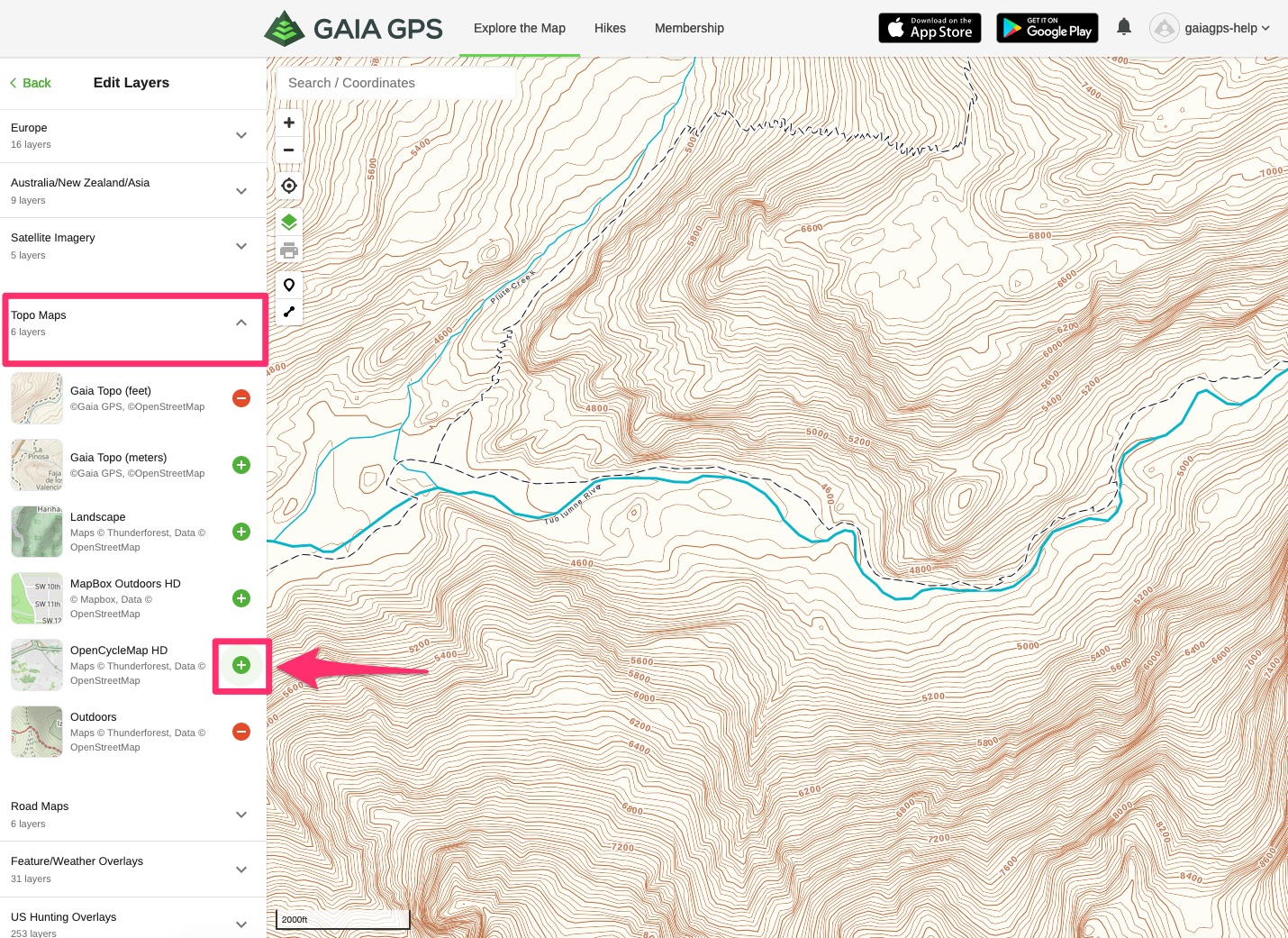Expand the Europe layers section

(133, 136)
